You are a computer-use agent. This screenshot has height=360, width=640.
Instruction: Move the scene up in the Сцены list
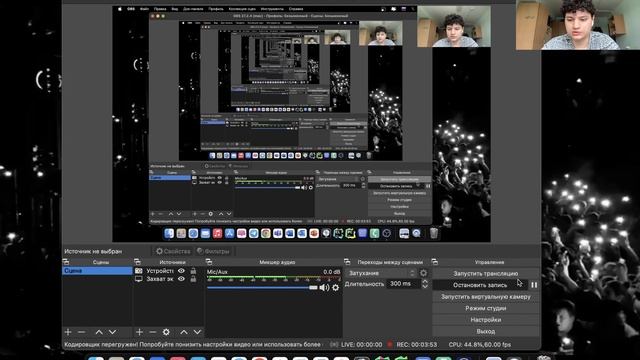(99, 332)
